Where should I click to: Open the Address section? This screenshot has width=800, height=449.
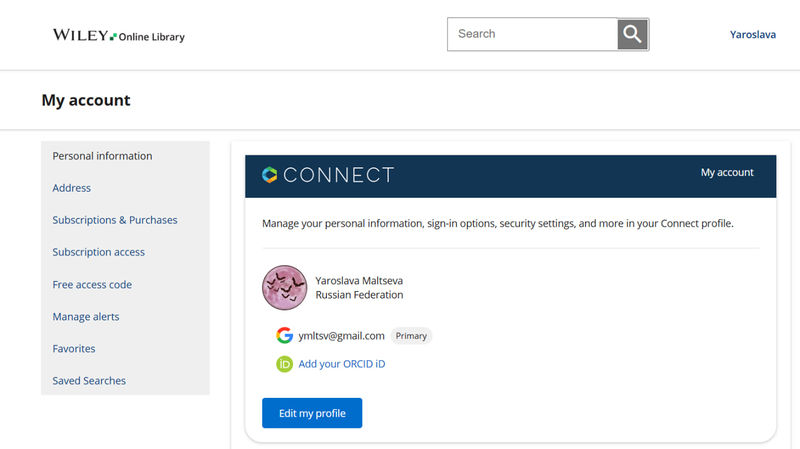tap(72, 188)
